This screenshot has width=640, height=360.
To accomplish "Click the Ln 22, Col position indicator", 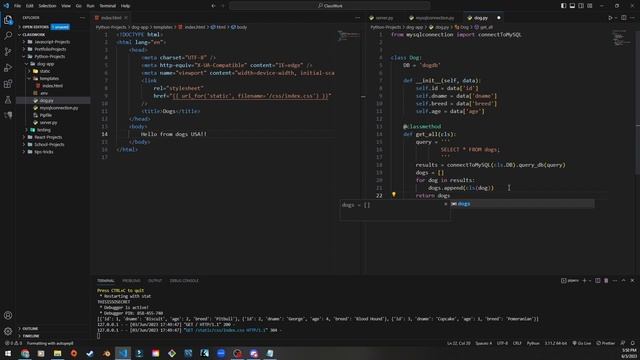I will coord(458,343).
